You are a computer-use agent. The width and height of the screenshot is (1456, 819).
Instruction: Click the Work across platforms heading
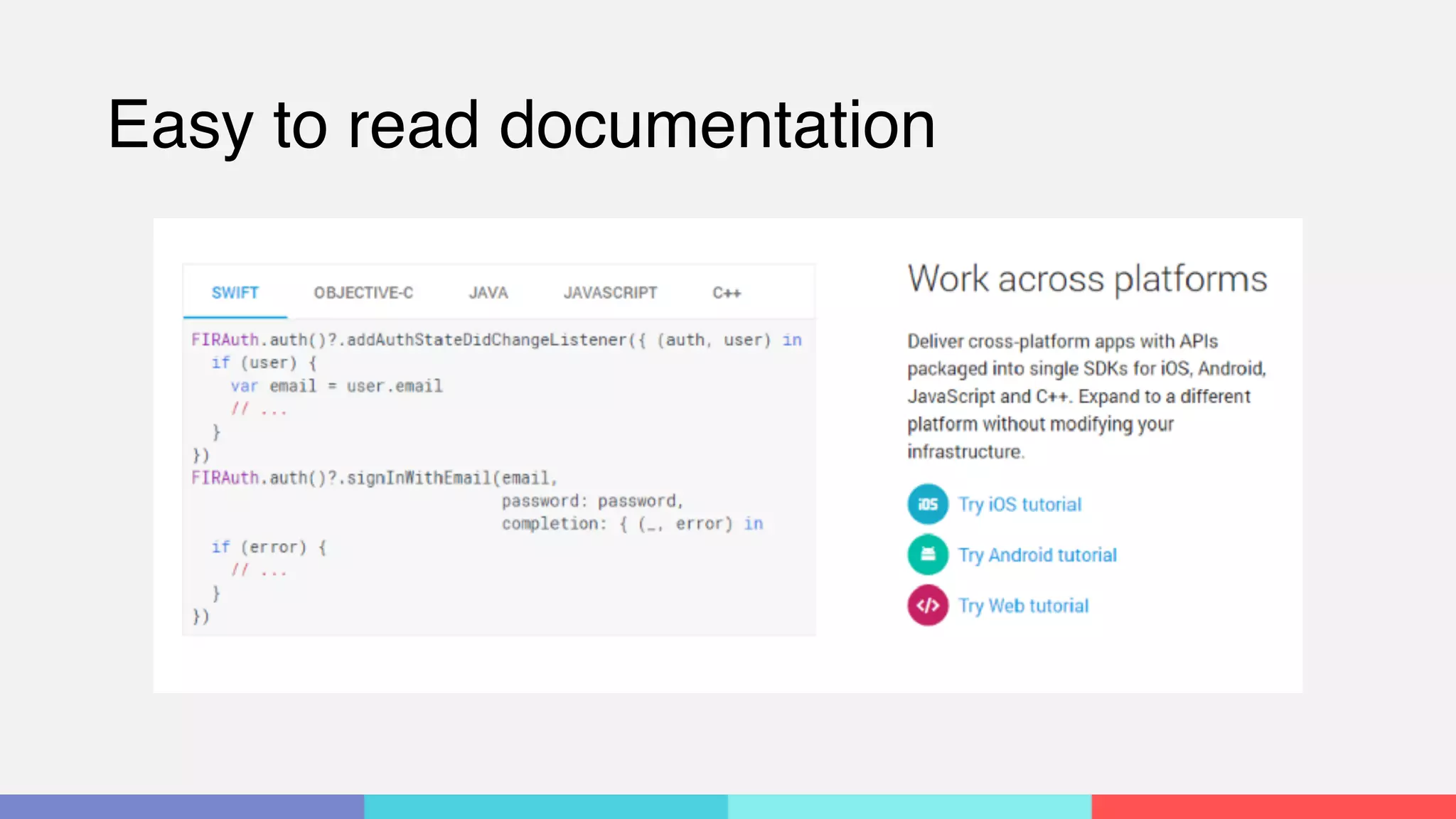click(1087, 279)
